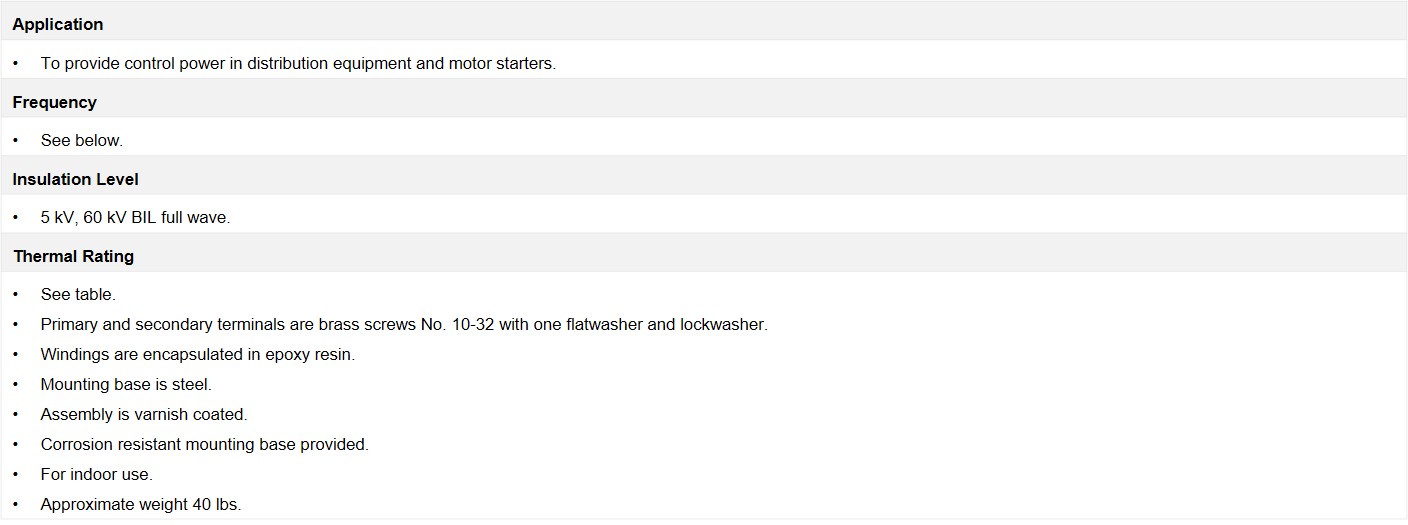
Task: Click the Insulation Level heading
Action: tap(75, 179)
